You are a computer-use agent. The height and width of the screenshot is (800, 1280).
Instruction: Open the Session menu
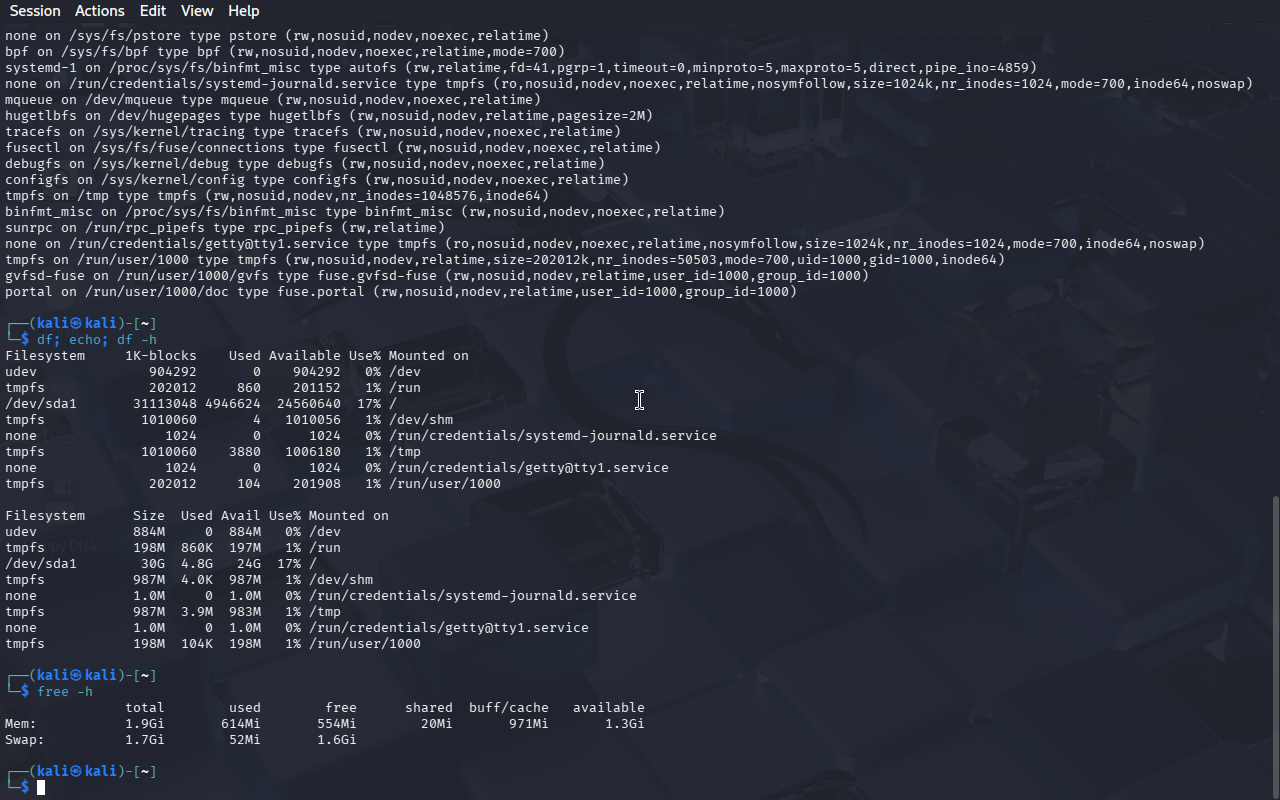[x=35, y=11]
